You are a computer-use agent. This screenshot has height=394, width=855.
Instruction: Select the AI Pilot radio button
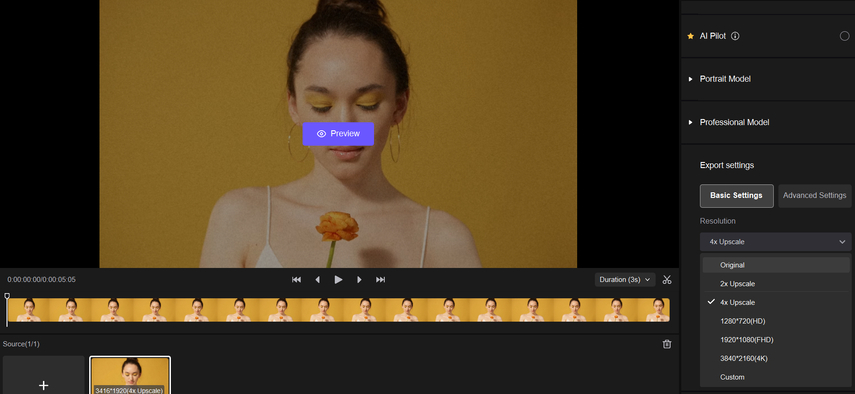(844, 36)
